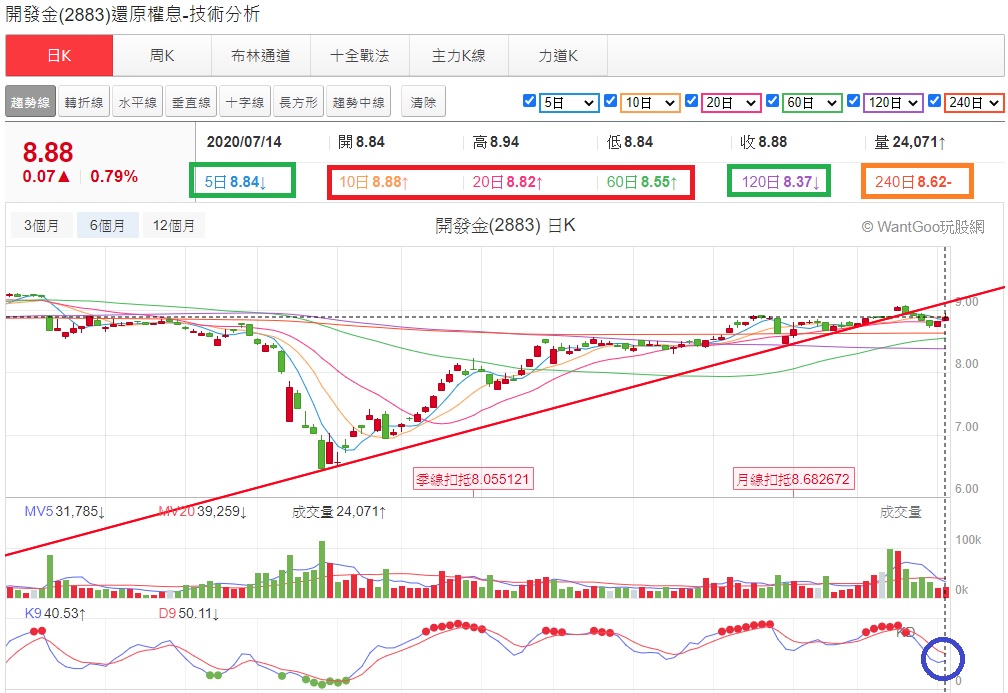Expand the 240日 period dropdown
This screenshot has width=1008, height=693.
pyautogui.click(x=974, y=103)
